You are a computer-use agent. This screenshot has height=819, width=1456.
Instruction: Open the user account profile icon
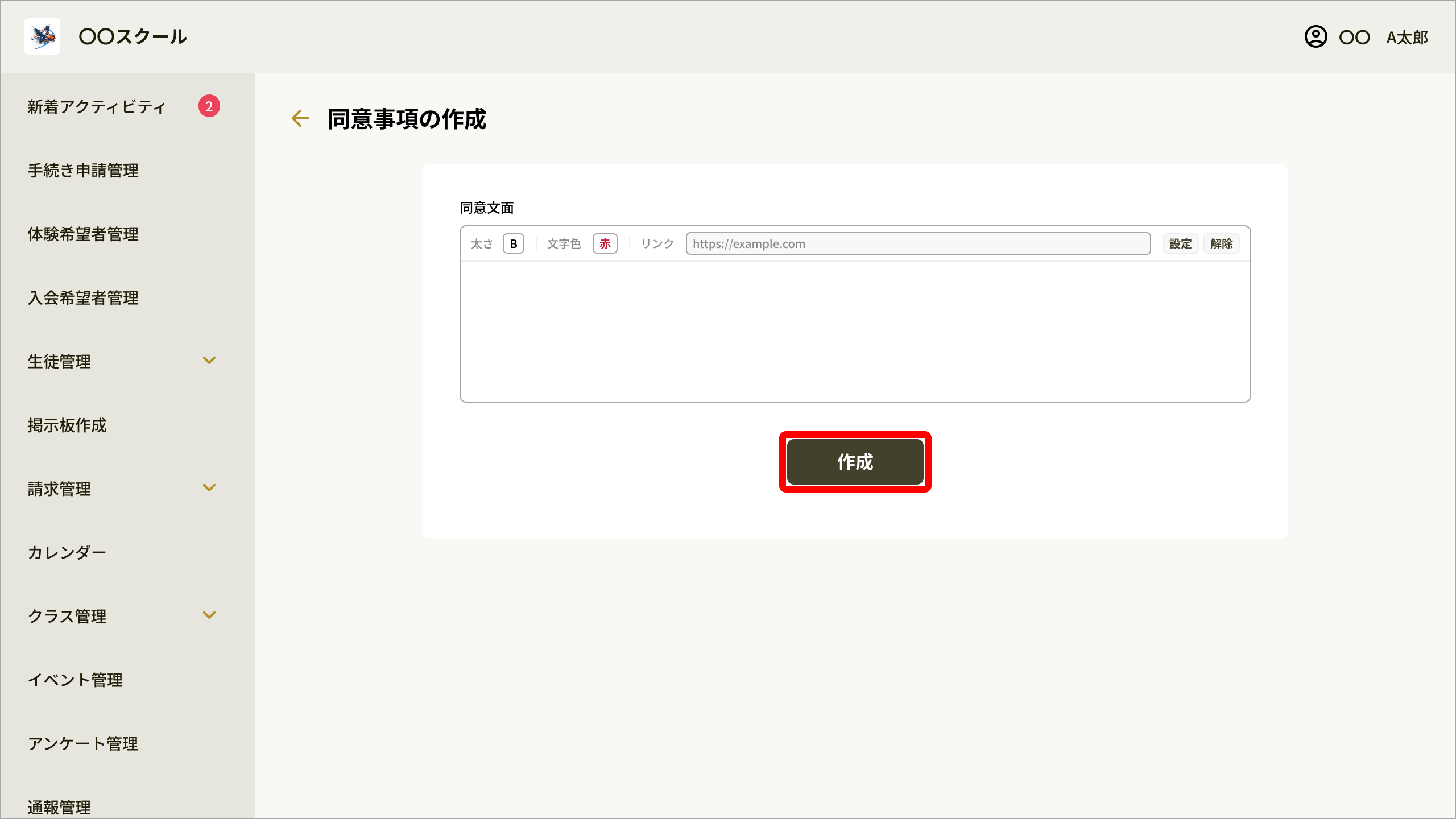coord(1316,37)
